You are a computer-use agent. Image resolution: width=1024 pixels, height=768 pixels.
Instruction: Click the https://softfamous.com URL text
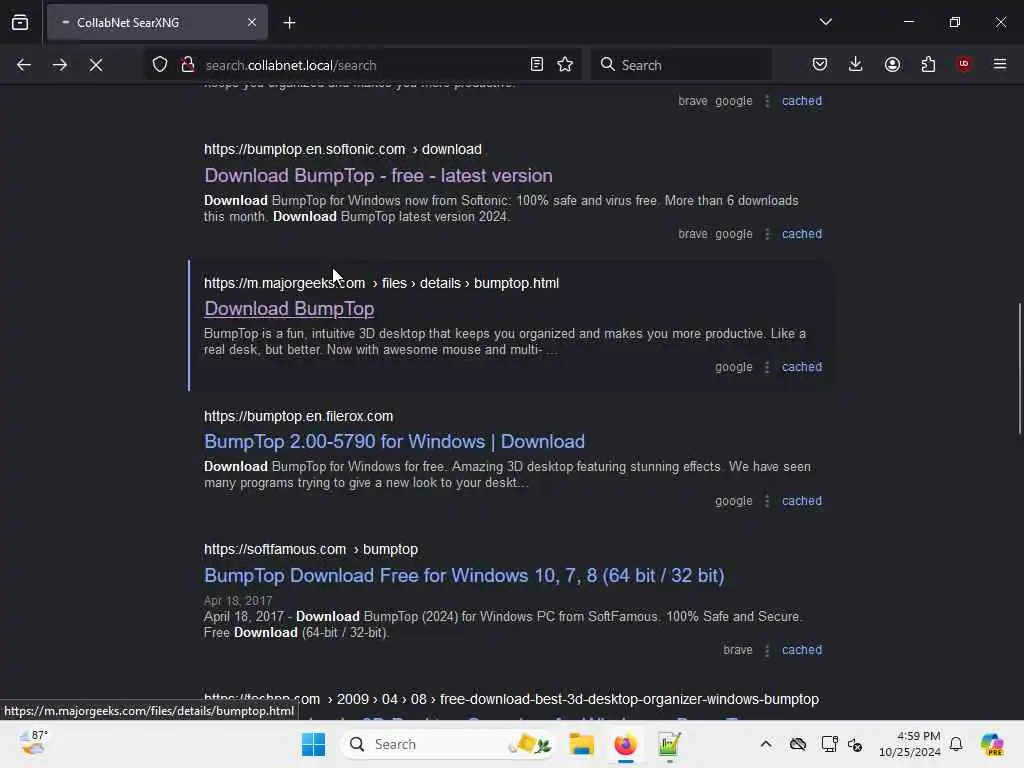(275, 549)
